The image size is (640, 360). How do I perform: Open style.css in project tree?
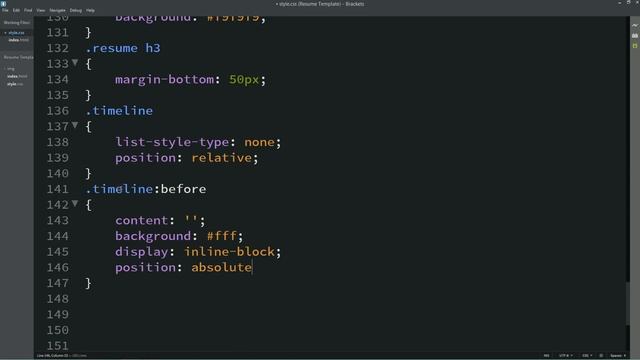(x=15, y=84)
